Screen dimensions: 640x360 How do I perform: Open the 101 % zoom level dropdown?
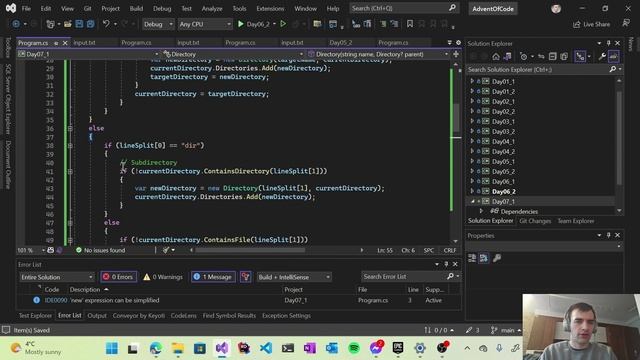(31, 250)
